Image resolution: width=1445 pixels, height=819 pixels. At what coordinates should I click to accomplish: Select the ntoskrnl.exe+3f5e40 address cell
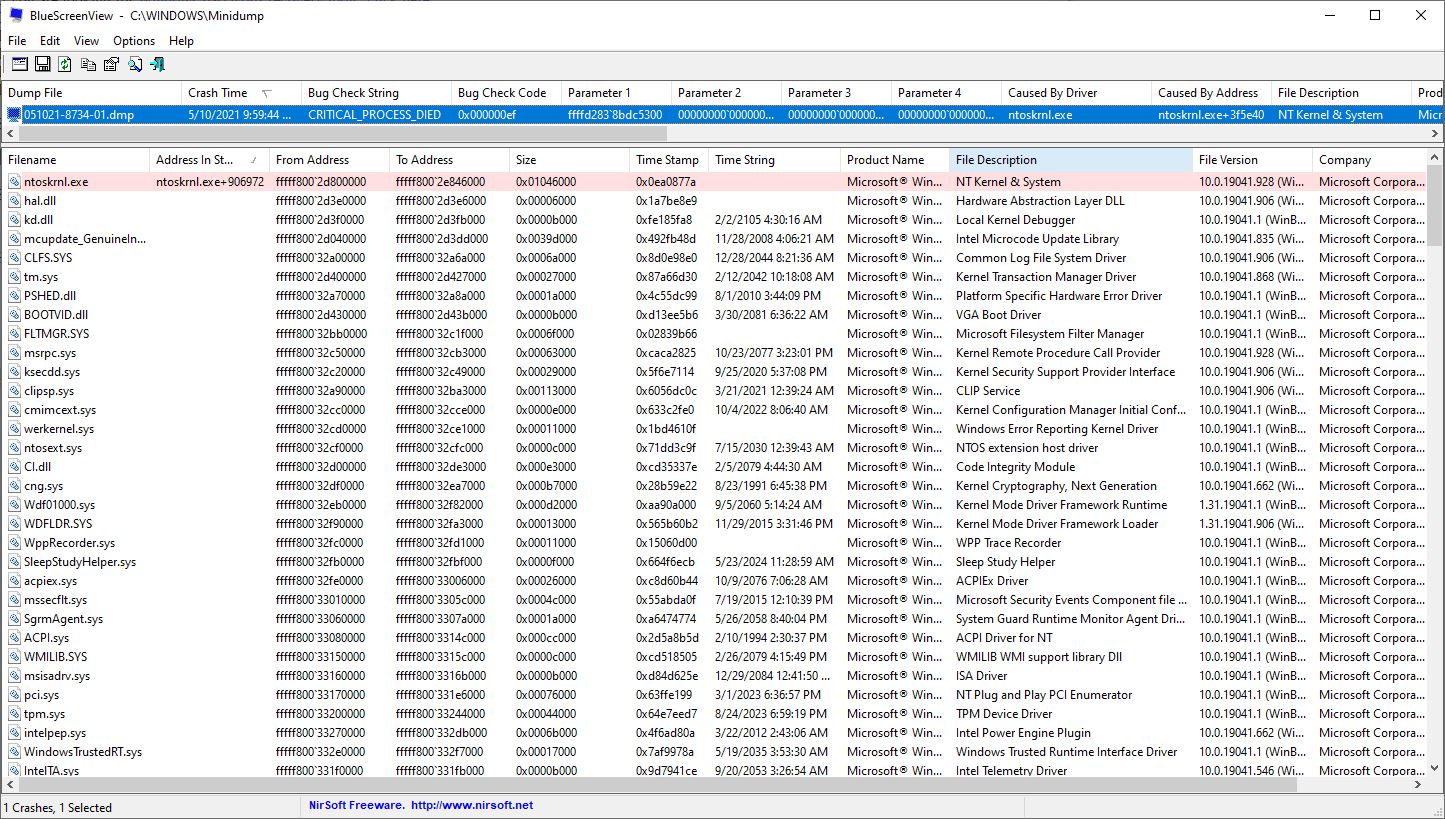point(1211,115)
